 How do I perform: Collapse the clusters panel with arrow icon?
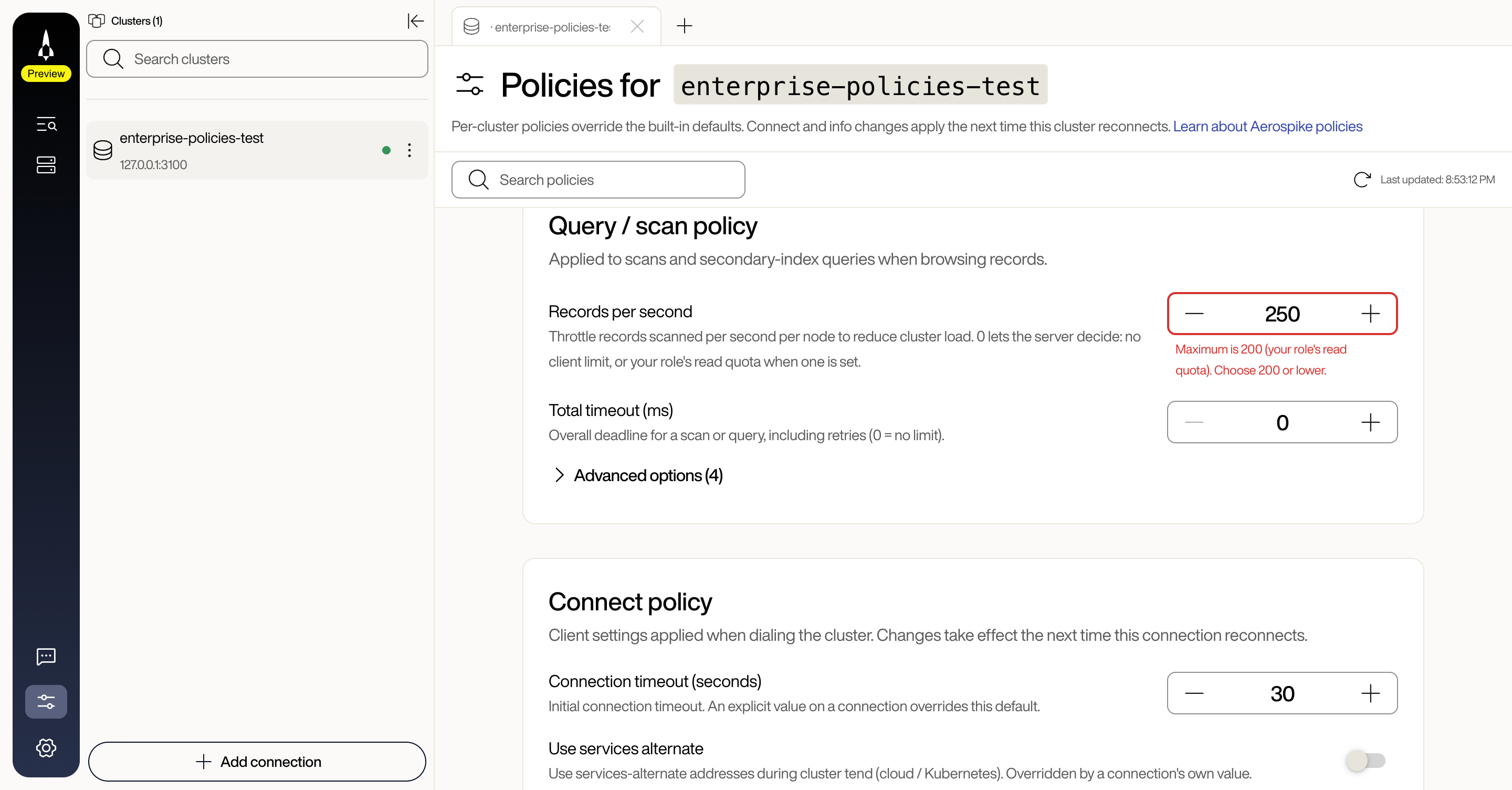click(416, 21)
